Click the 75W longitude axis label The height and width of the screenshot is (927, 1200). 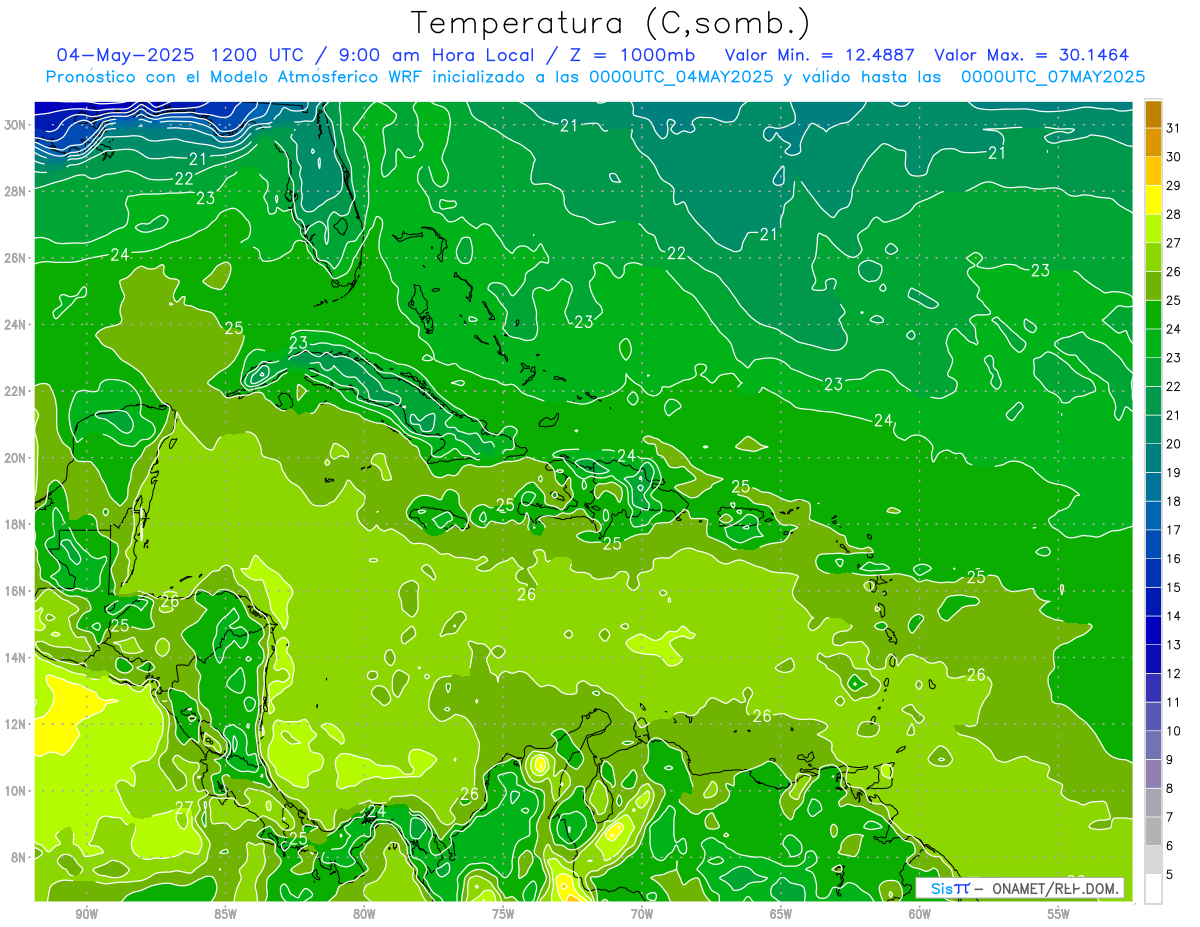tap(503, 913)
